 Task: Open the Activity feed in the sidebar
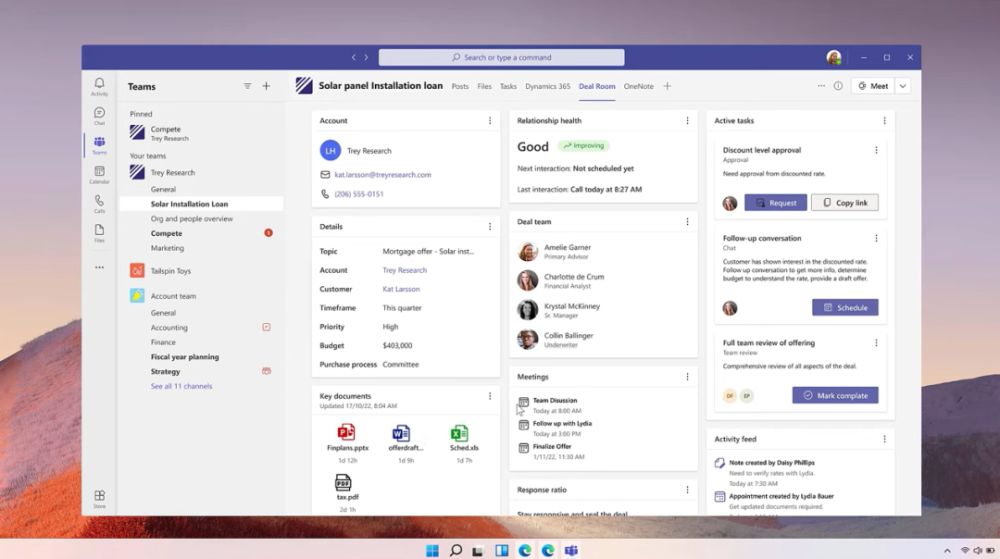[99, 86]
